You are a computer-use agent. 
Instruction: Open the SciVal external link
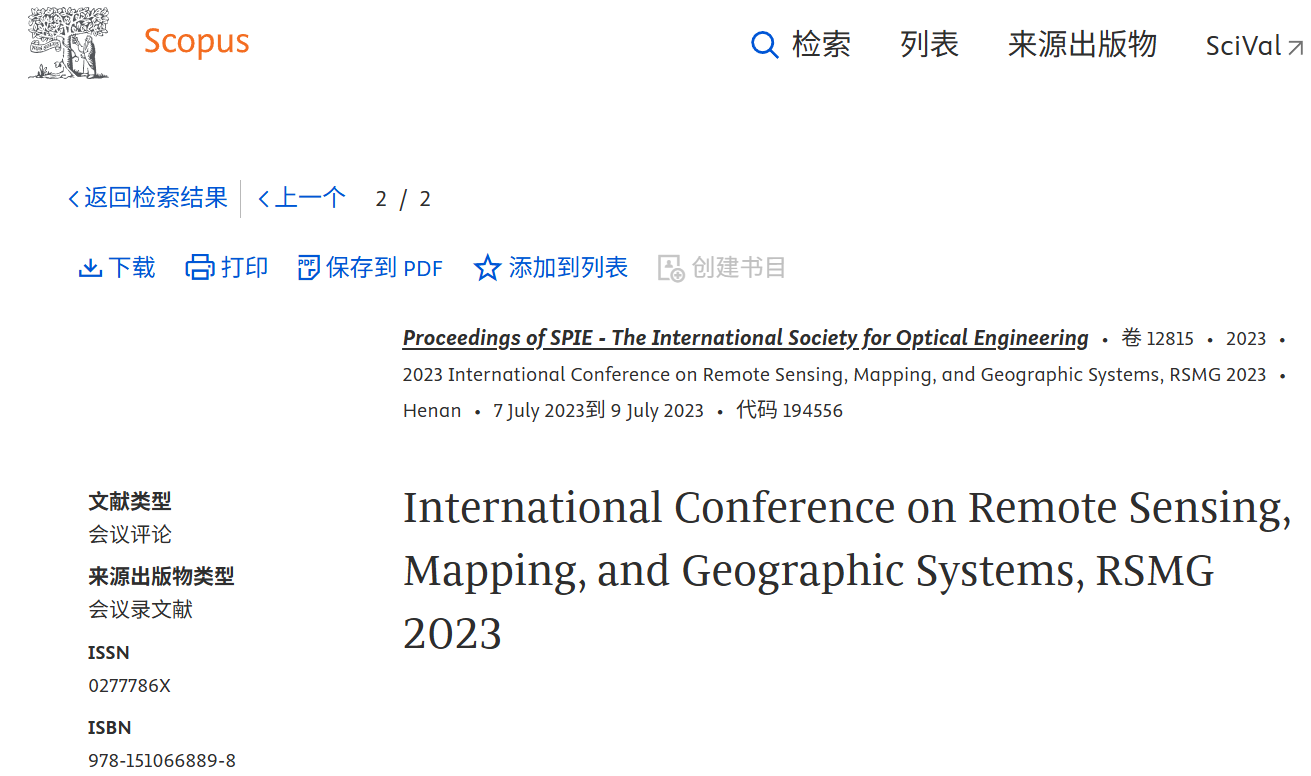click(x=1255, y=46)
